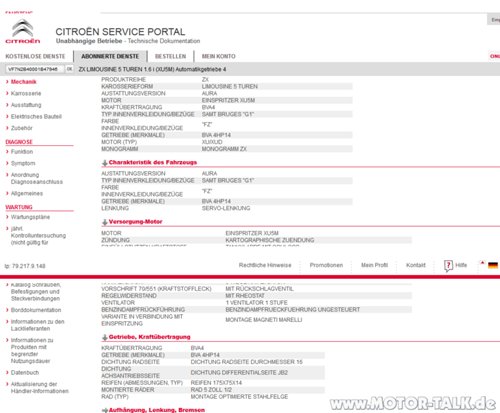Click MONTAGE OPTIMIERTE STAHLFELGE value
Image resolution: width=500 pixels, height=413 pixels.
(x=239, y=397)
